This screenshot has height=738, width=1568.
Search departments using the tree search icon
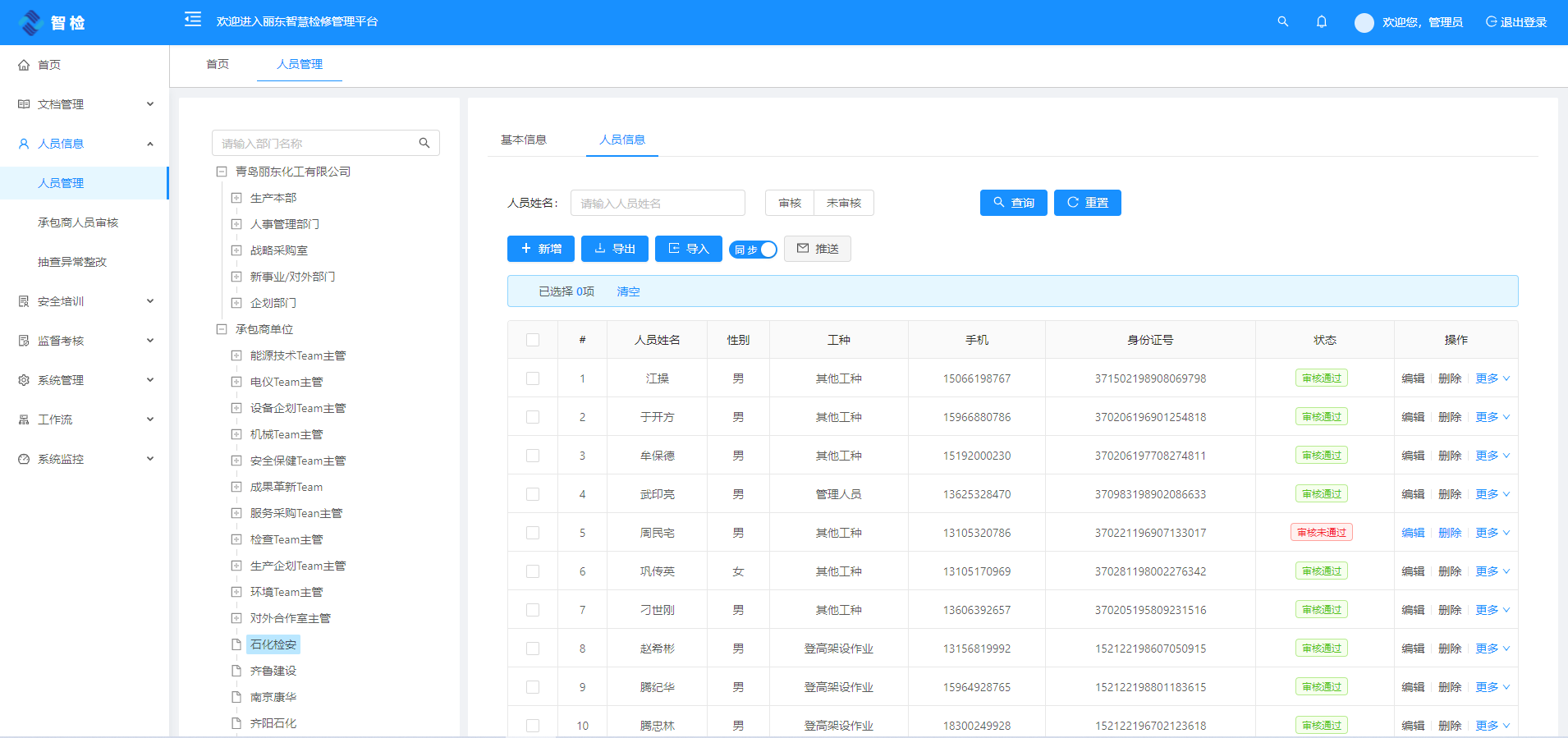[x=424, y=143]
